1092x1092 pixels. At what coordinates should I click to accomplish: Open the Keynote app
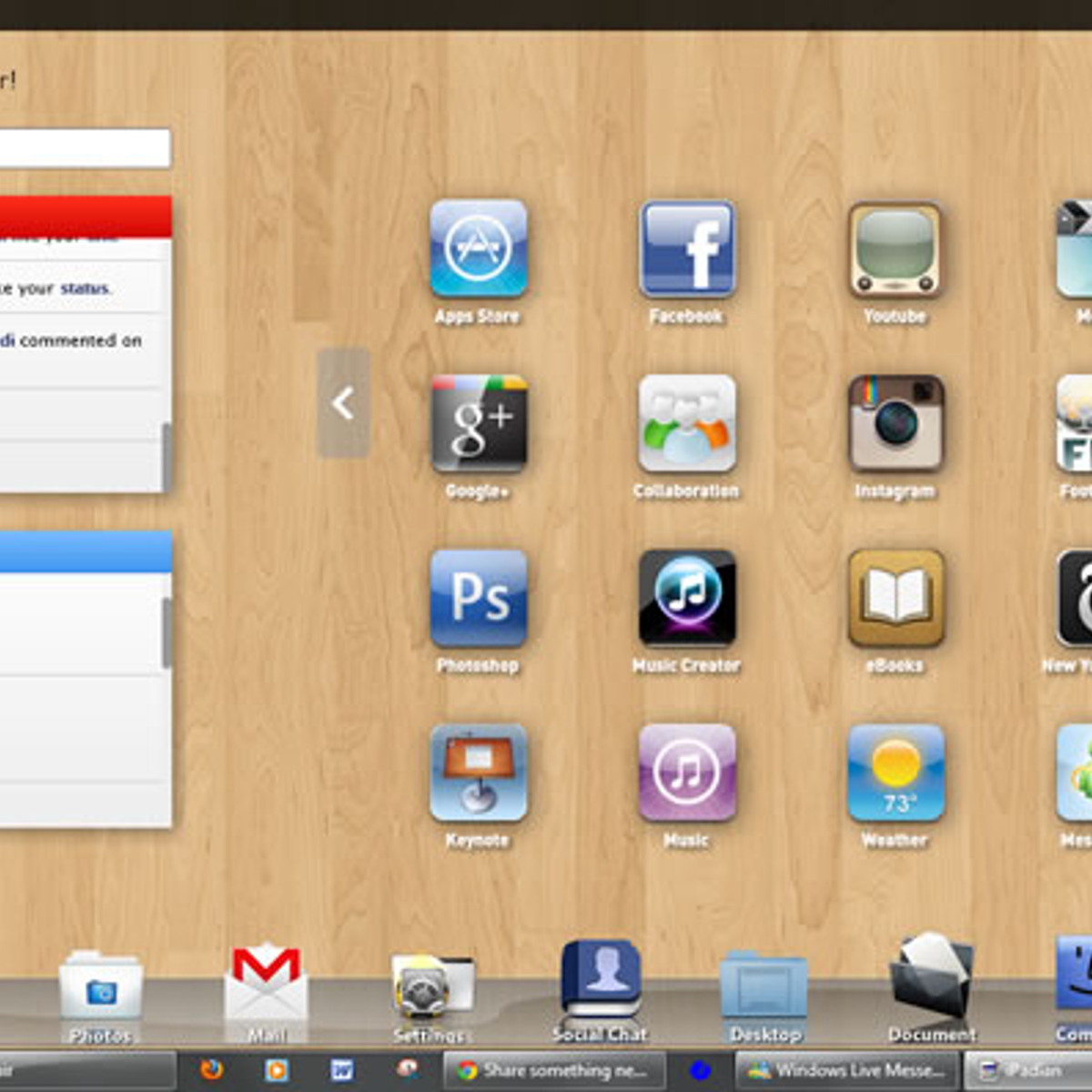pyautogui.click(x=479, y=773)
